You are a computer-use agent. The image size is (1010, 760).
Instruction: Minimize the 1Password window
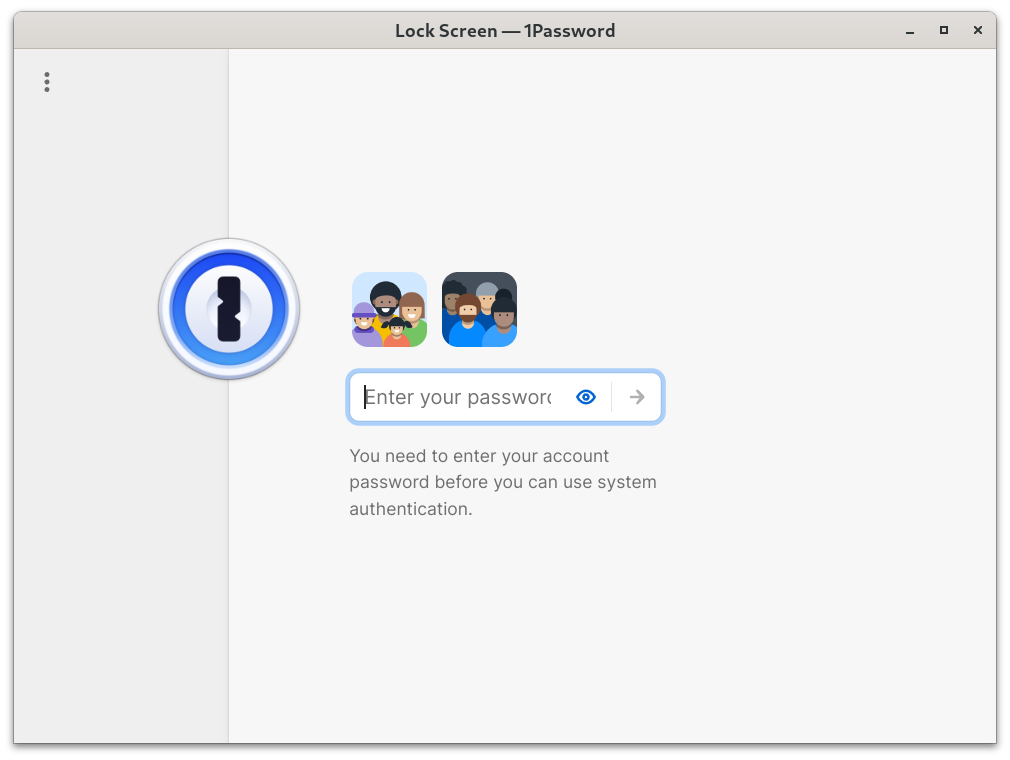(910, 31)
